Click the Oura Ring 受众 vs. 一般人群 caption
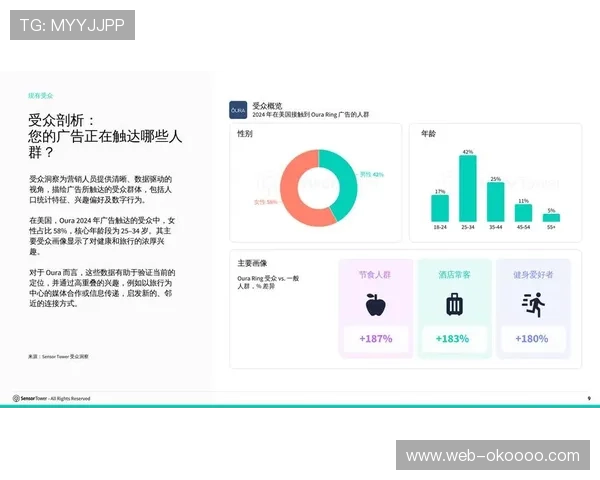 pyautogui.click(x=268, y=282)
